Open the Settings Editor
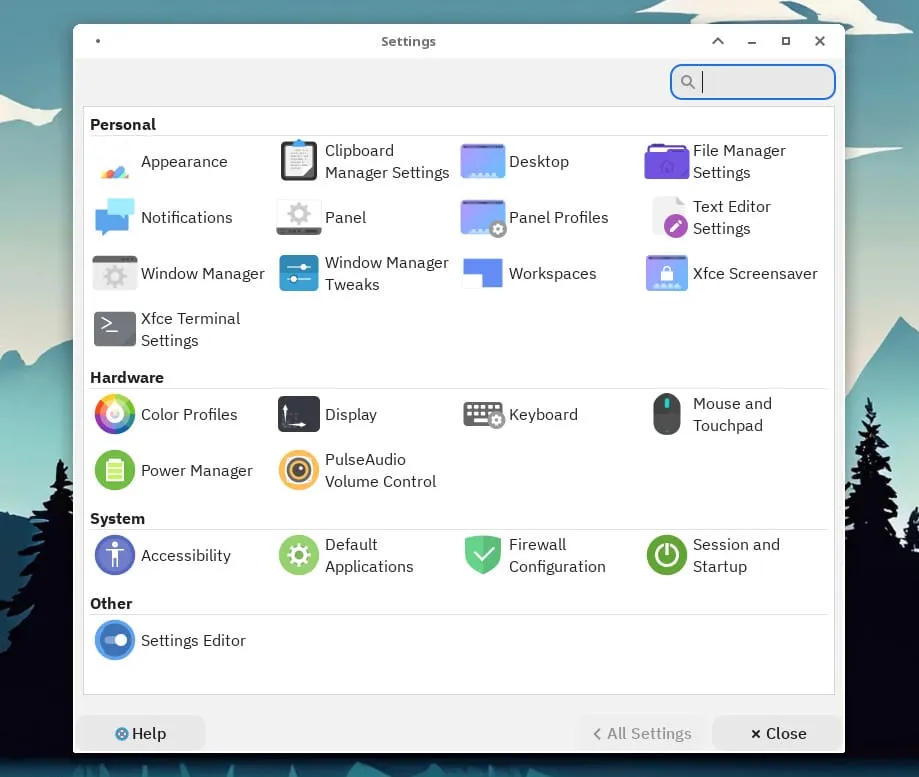Screen dimensions: 919x777 (x=115, y=641)
